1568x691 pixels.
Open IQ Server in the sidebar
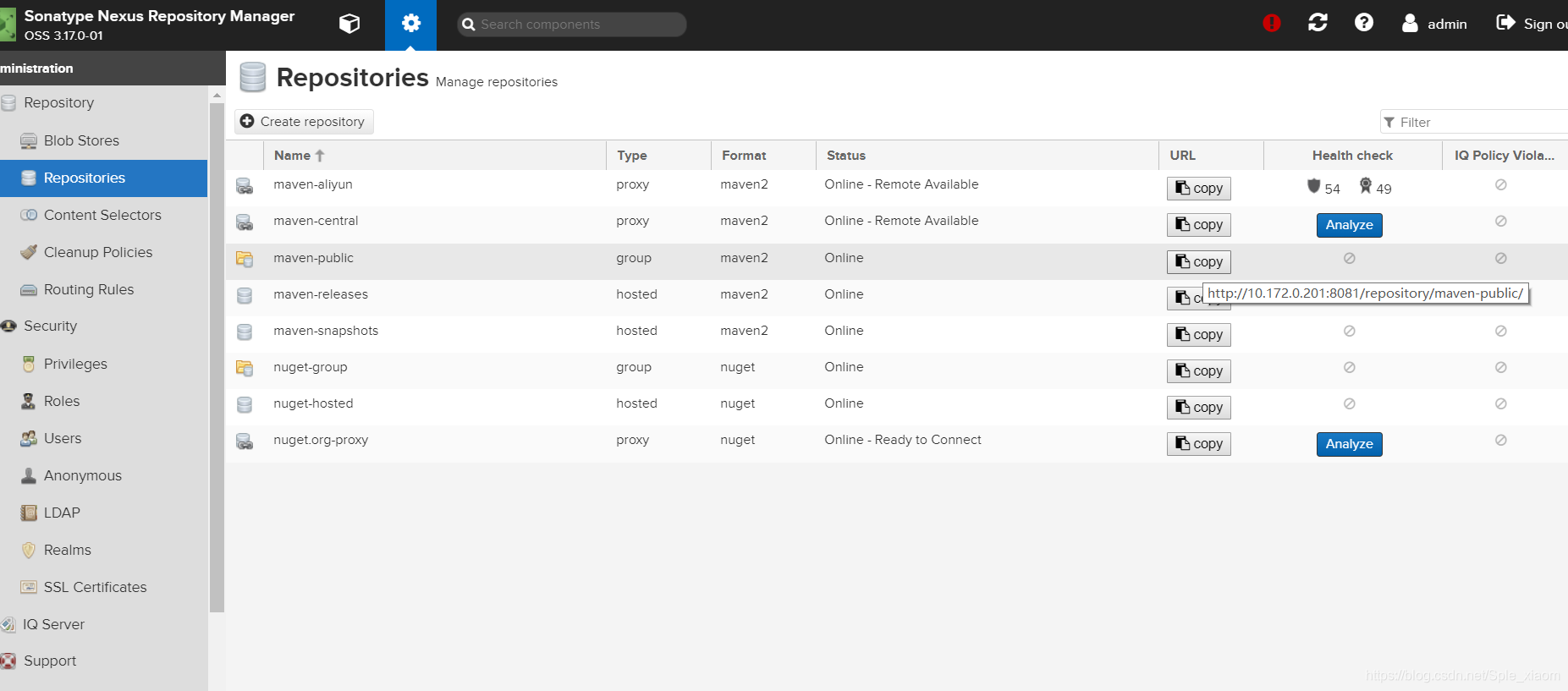point(103,624)
